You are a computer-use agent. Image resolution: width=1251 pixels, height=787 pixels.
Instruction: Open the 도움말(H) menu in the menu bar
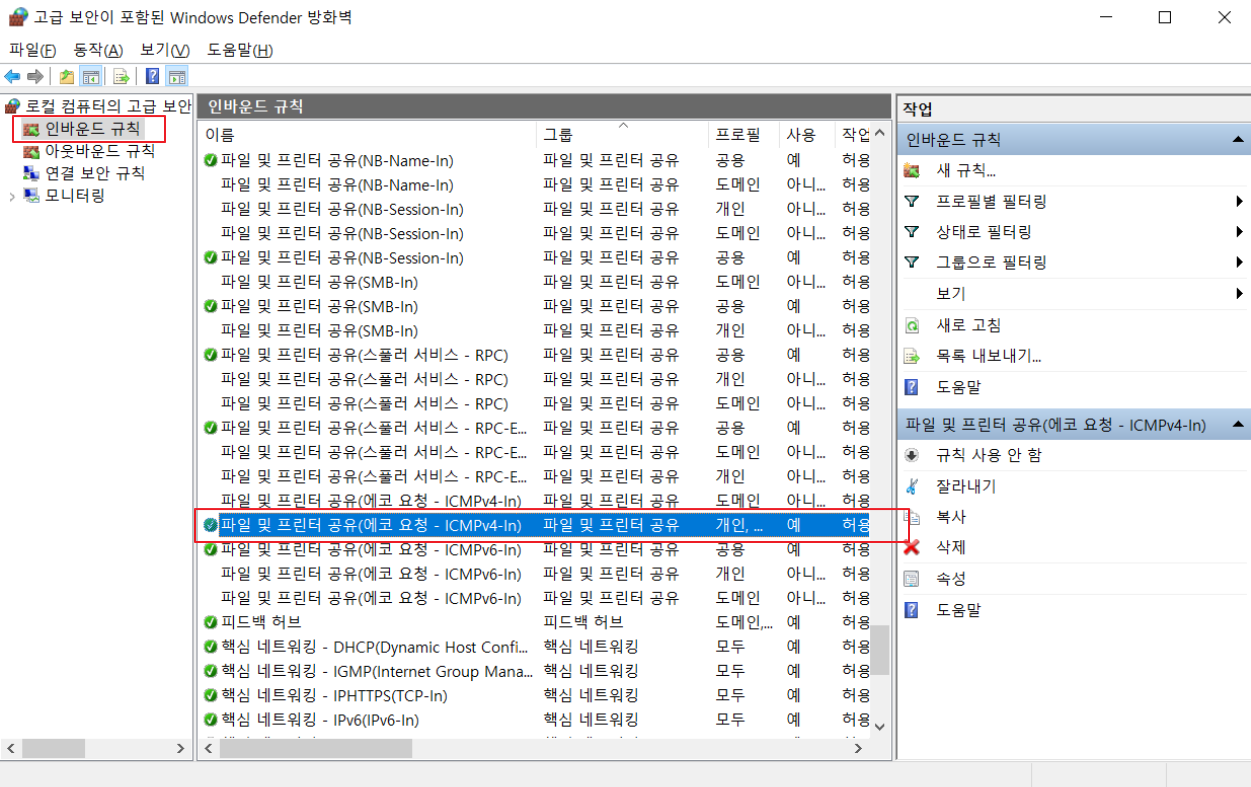point(240,50)
